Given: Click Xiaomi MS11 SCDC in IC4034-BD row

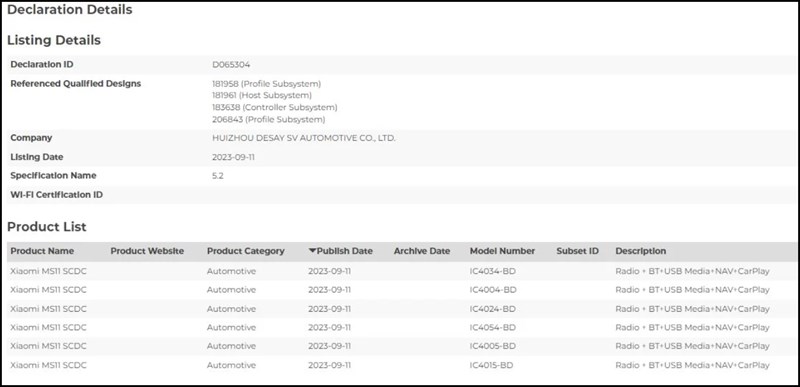Looking at the screenshot, I should pyautogui.click(x=48, y=271).
